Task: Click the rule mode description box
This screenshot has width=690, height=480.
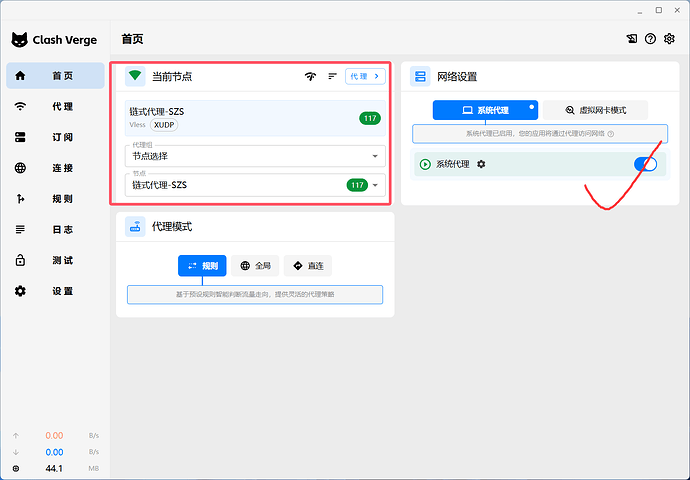Action: pos(255,294)
